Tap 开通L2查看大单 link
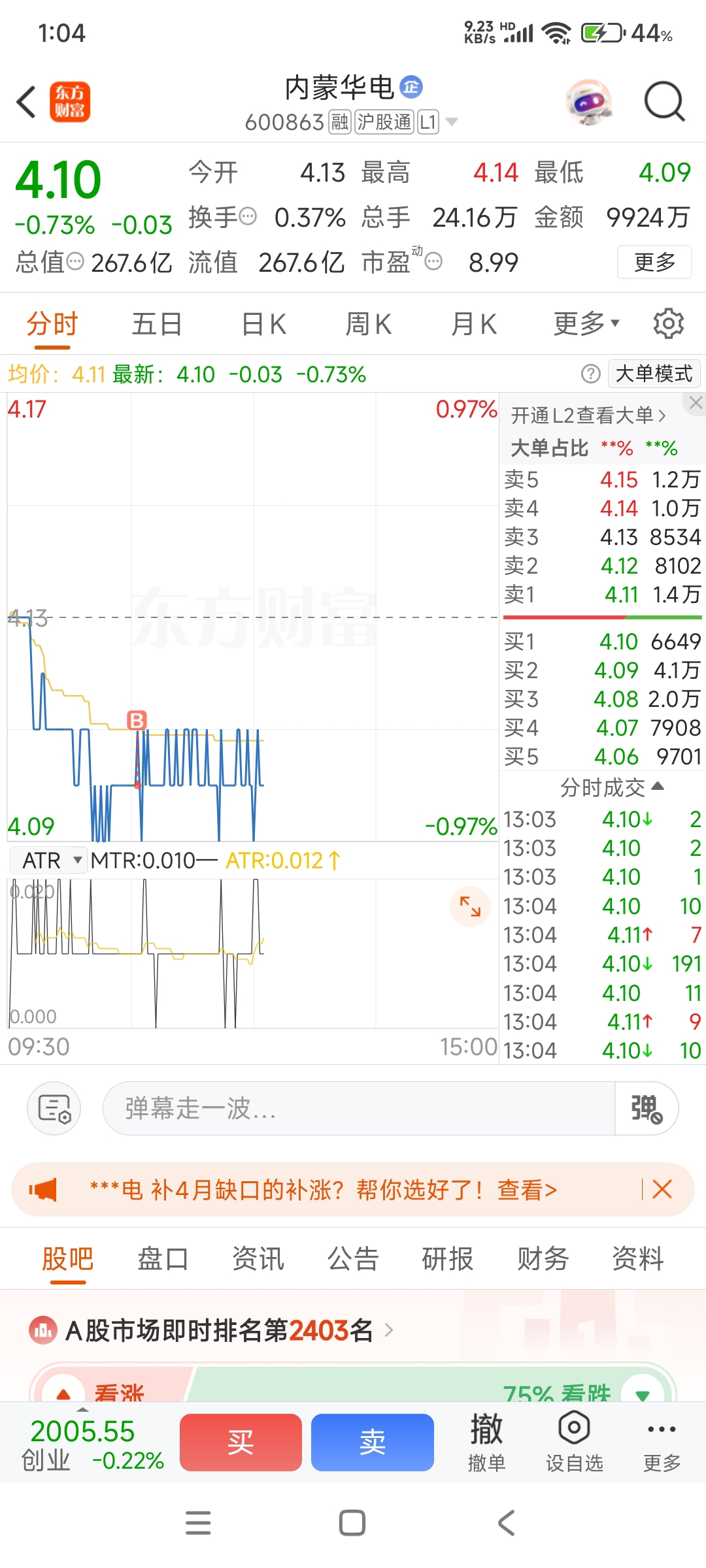 (588, 415)
